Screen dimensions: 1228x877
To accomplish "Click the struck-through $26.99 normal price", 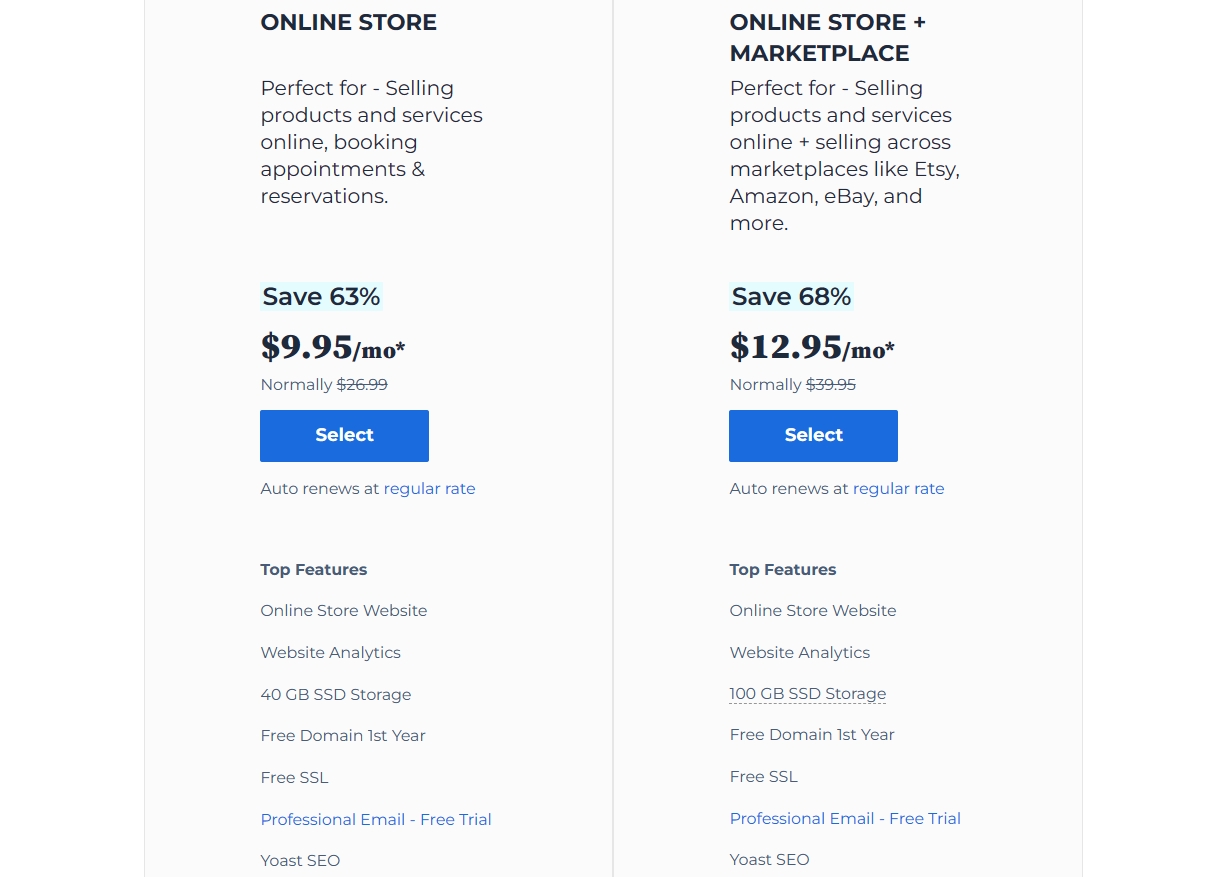I will pyautogui.click(x=362, y=385).
